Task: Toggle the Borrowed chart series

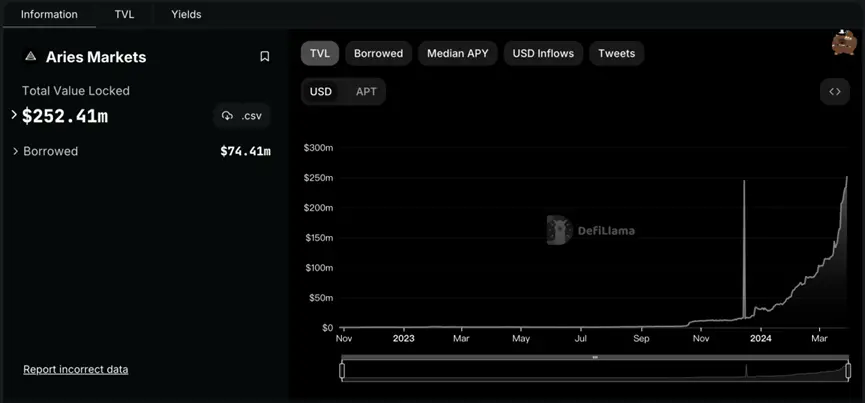Action: pyautogui.click(x=378, y=53)
